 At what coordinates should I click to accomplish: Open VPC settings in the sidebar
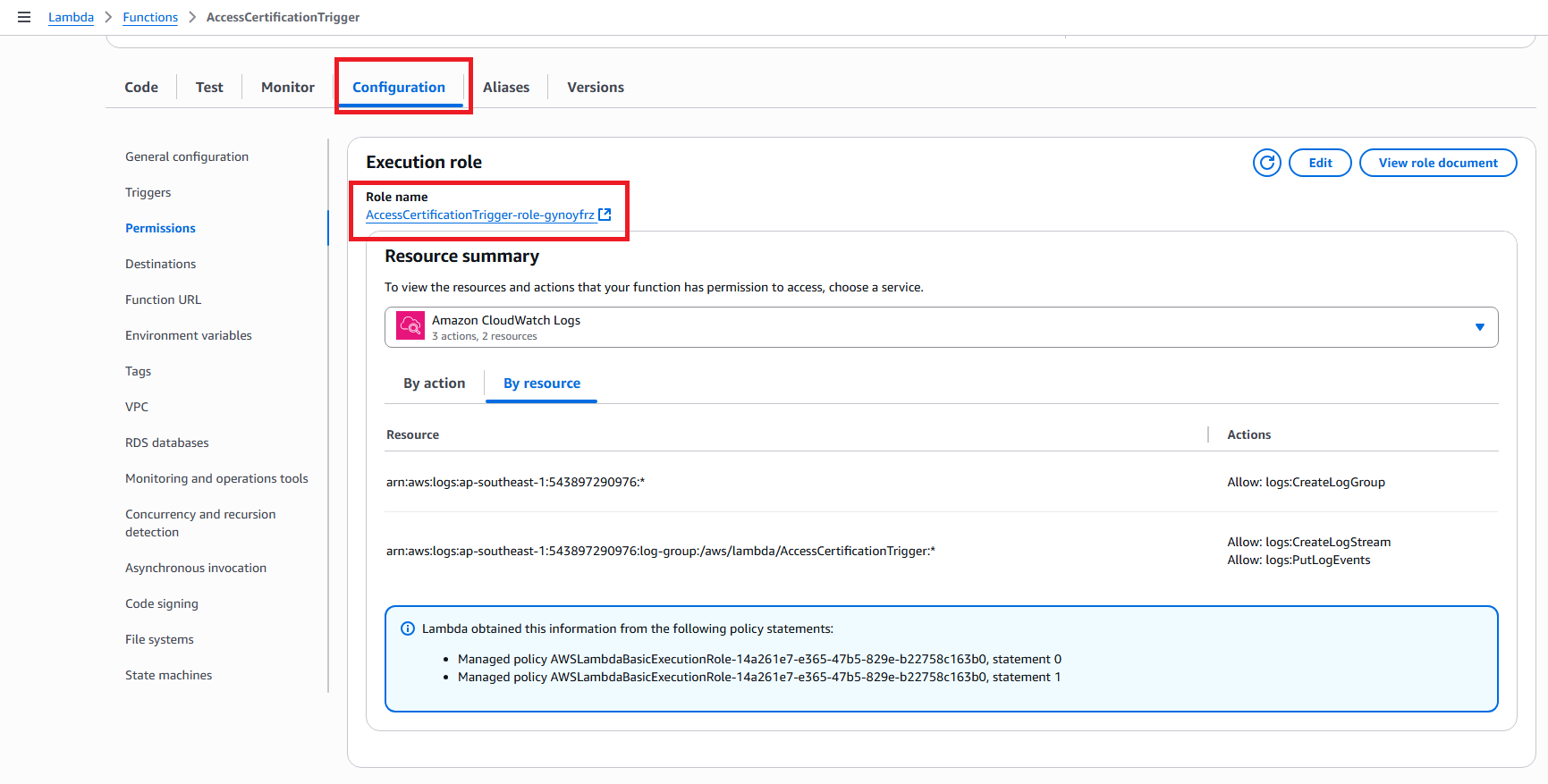(137, 407)
